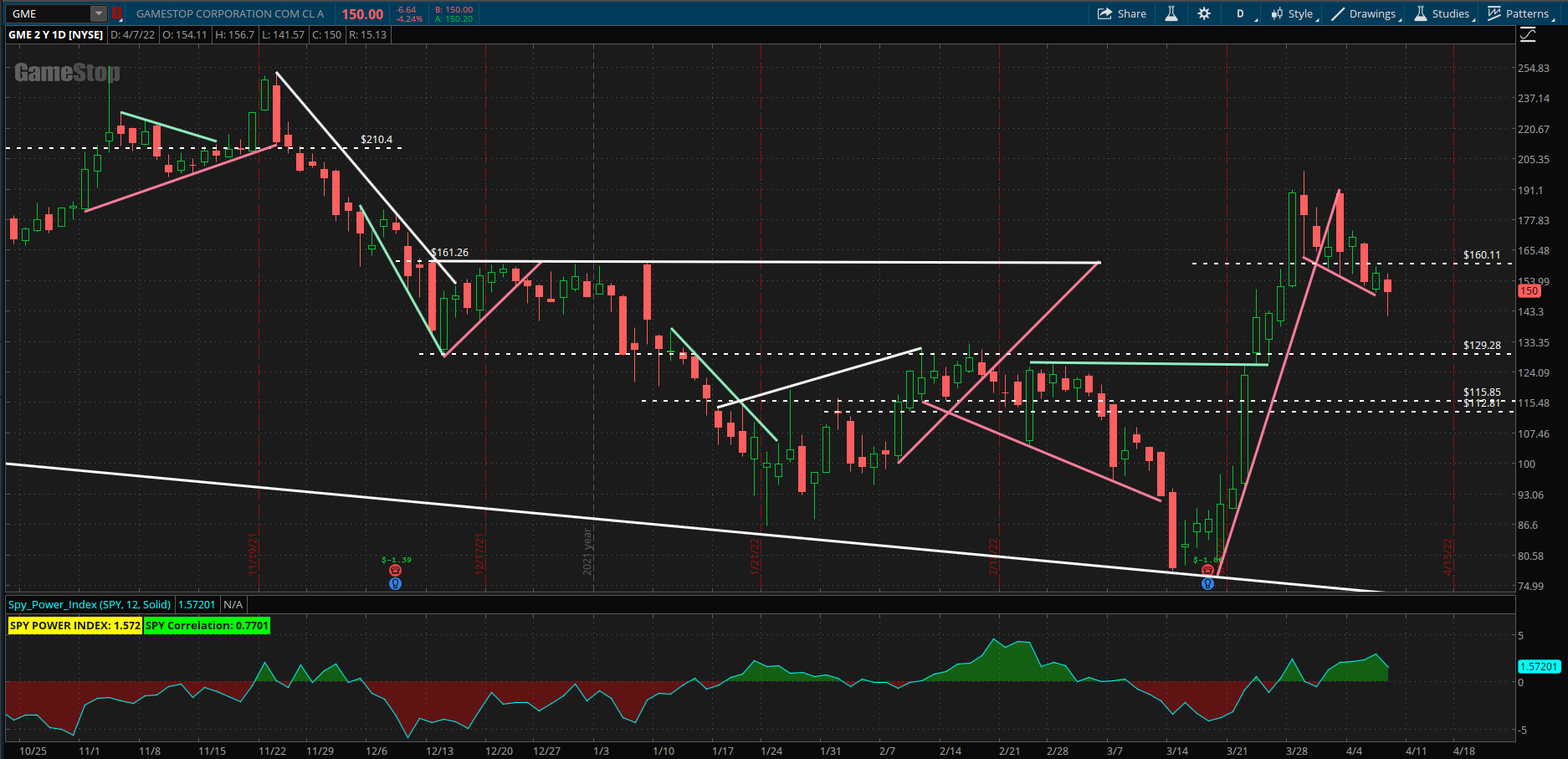The height and width of the screenshot is (759, 1568).
Task: Click the red earnings phone icon near 3/21
Action: click(1207, 570)
